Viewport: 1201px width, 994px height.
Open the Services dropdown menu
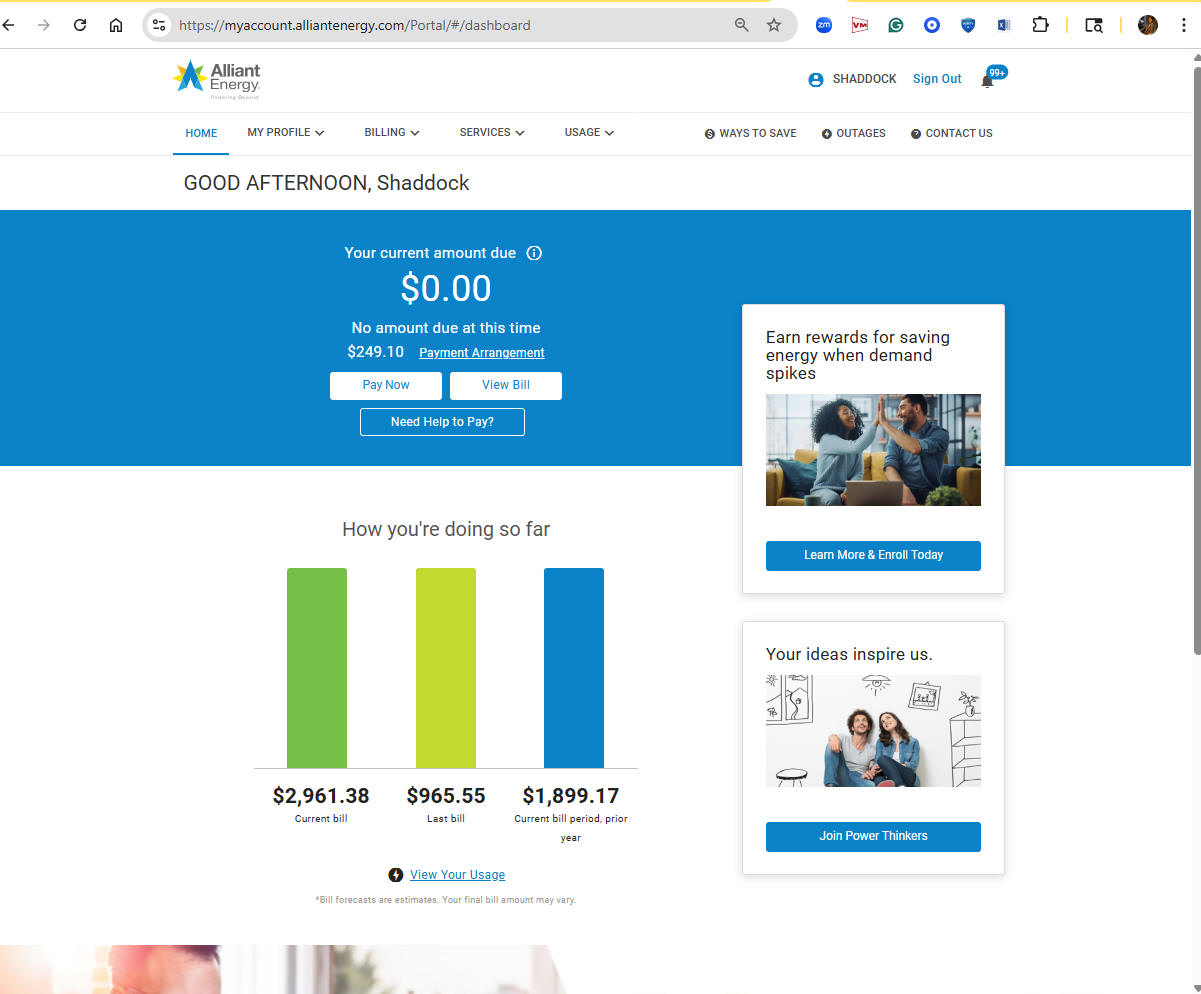[x=491, y=133]
